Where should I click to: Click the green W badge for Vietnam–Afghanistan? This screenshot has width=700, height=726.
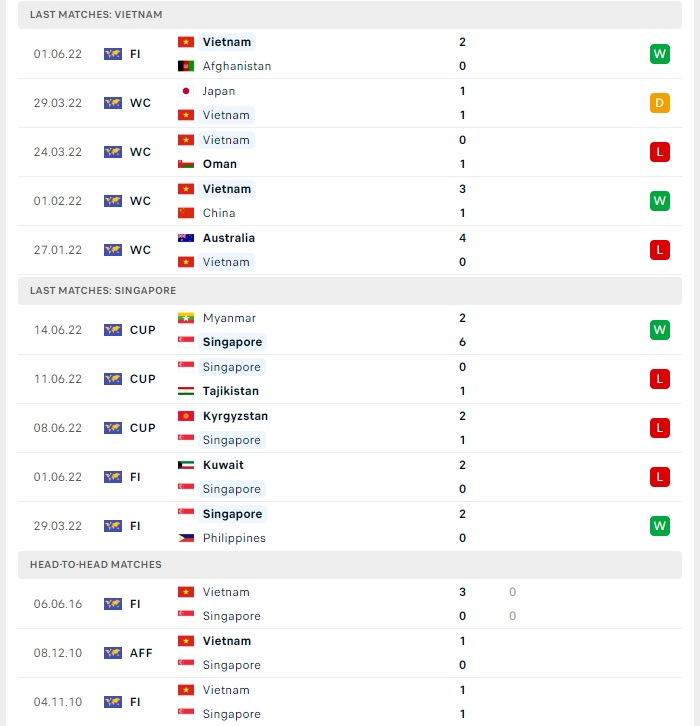660,54
